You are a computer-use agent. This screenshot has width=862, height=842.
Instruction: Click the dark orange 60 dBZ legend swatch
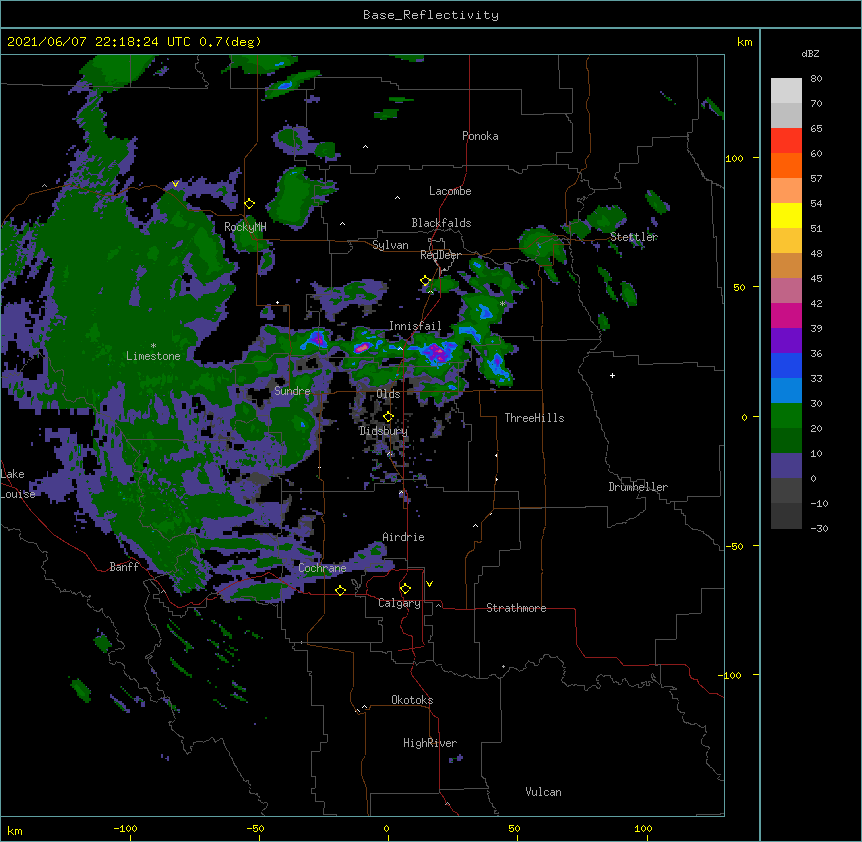coord(786,165)
